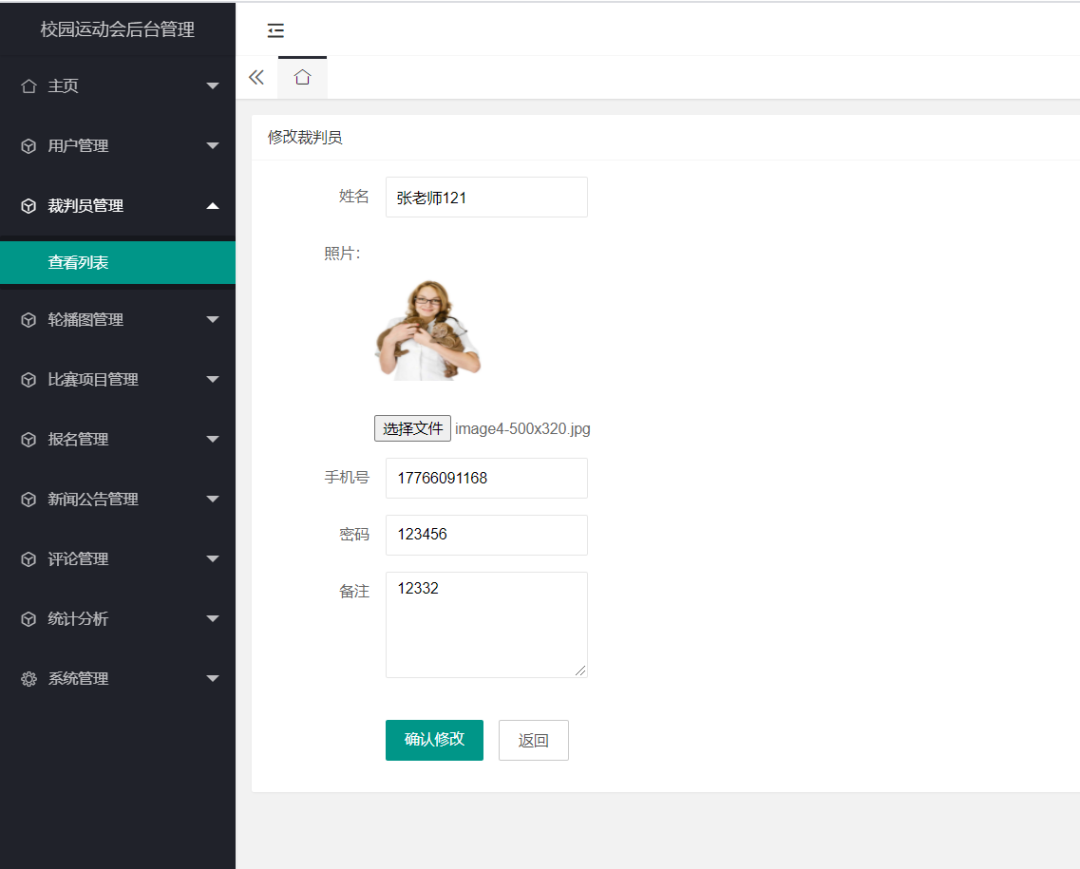Expand the 主页 menu arrow
The height and width of the screenshot is (869, 1080).
click(x=213, y=86)
